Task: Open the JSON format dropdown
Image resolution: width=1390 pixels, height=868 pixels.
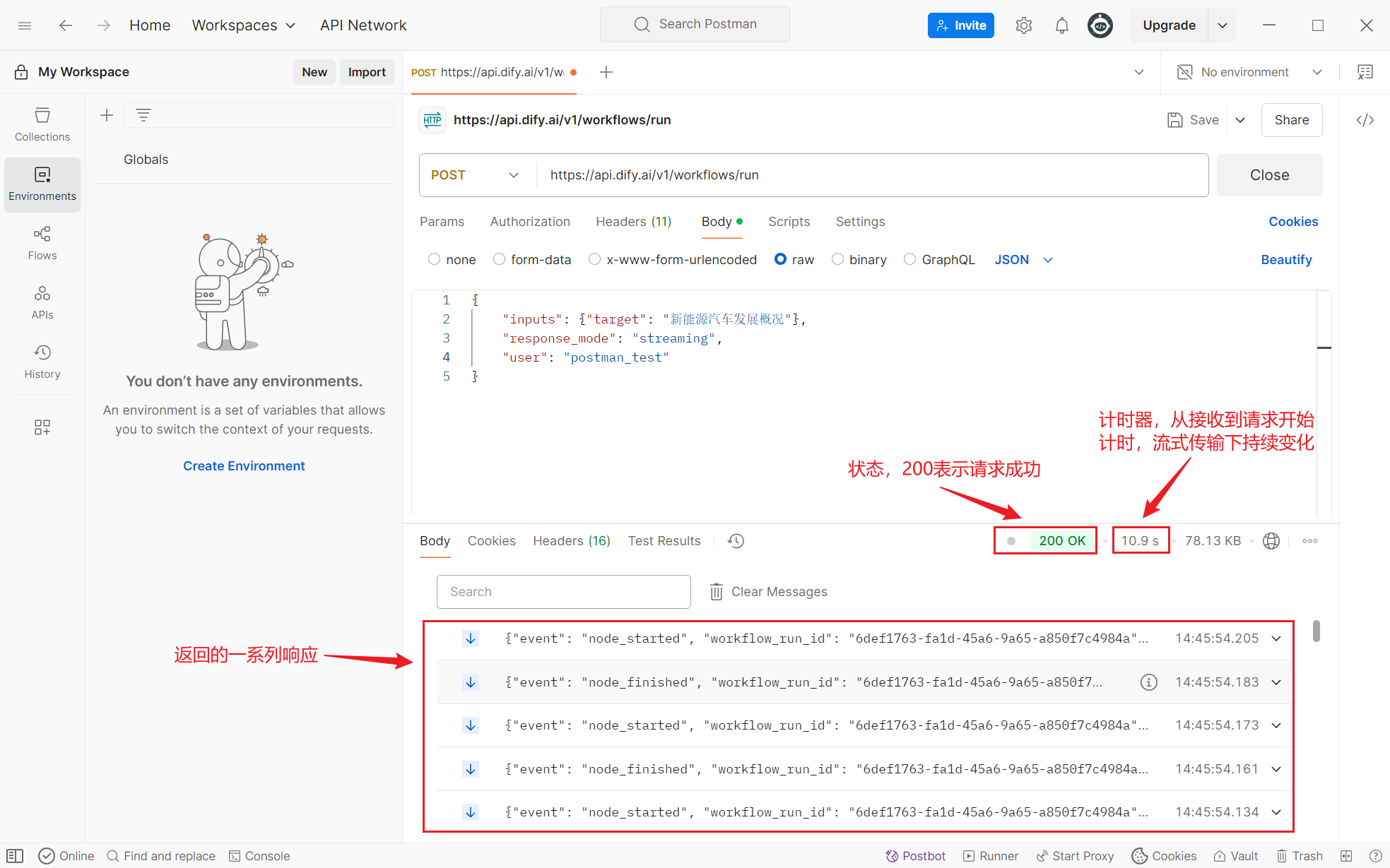Action: pyautogui.click(x=1024, y=260)
